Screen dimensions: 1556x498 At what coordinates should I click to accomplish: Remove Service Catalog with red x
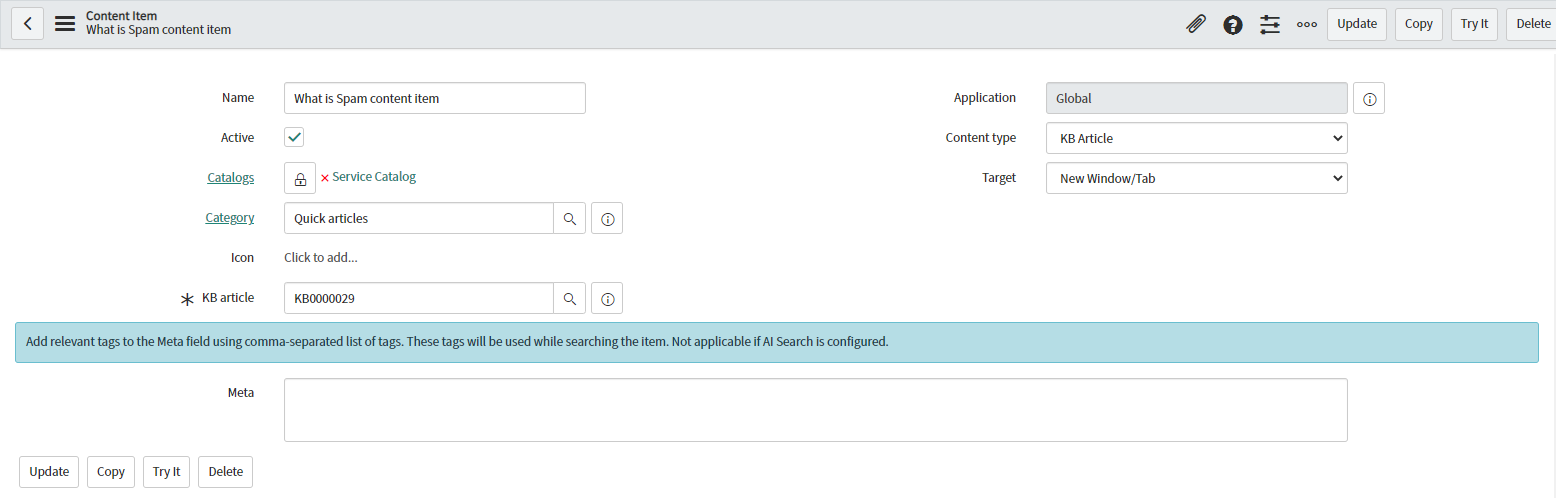(x=324, y=178)
